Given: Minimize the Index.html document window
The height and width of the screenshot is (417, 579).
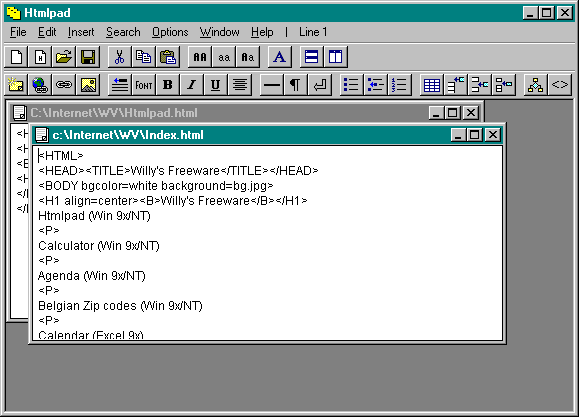Looking at the screenshot, I should (458, 135).
